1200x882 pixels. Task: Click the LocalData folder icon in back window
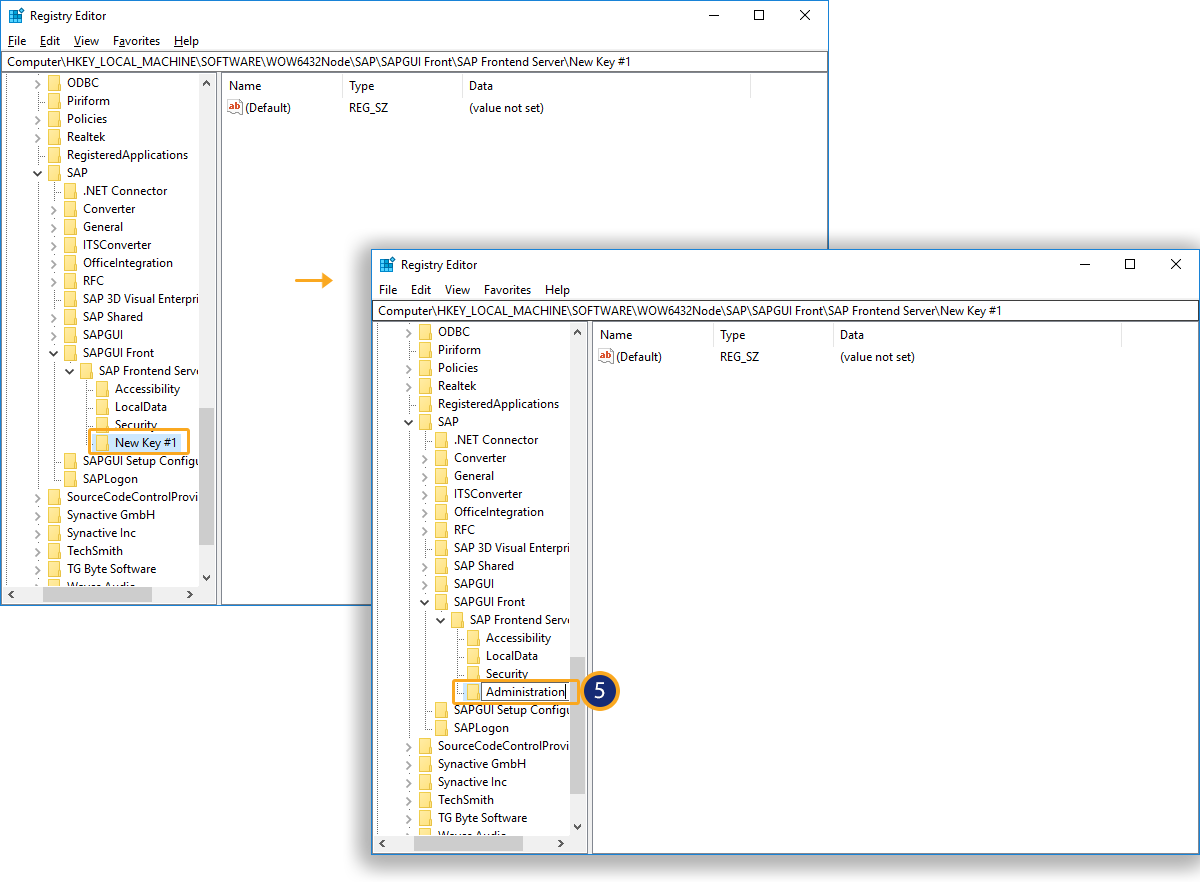pos(101,407)
